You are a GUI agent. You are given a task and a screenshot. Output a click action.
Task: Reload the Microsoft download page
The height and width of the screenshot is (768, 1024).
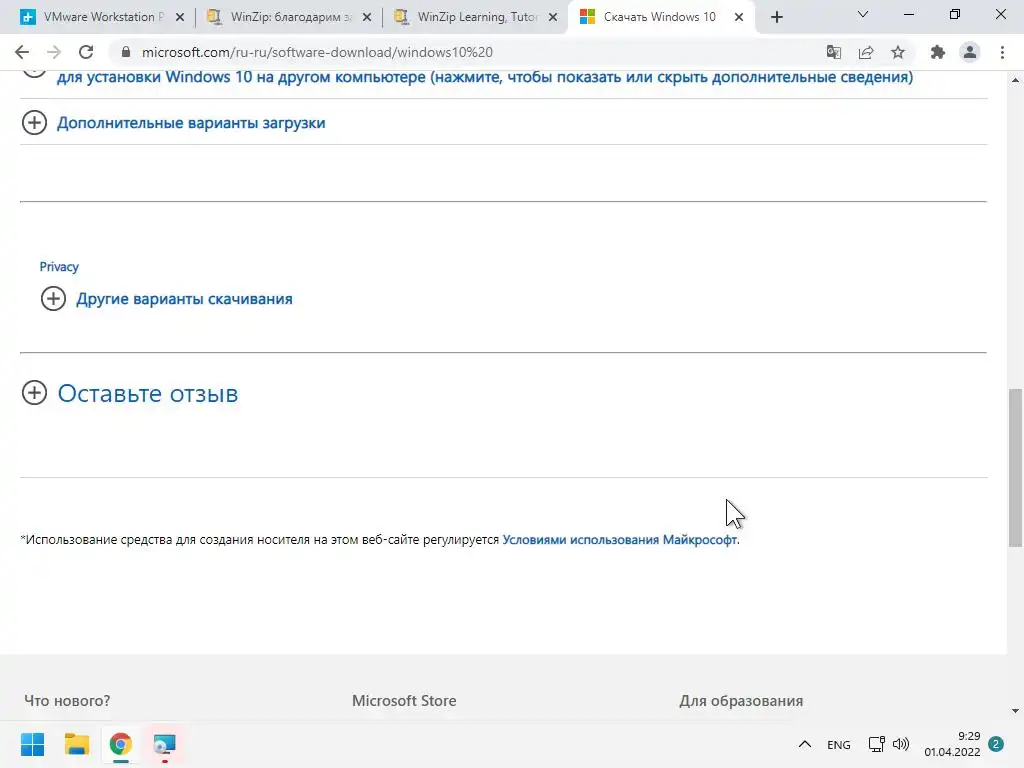click(86, 52)
